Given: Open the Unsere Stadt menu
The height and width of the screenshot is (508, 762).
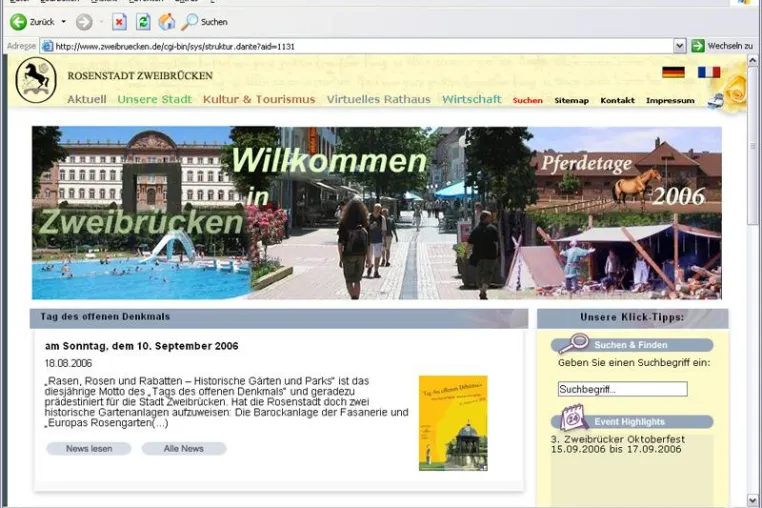Looking at the screenshot, I should [x=155, y=99].
